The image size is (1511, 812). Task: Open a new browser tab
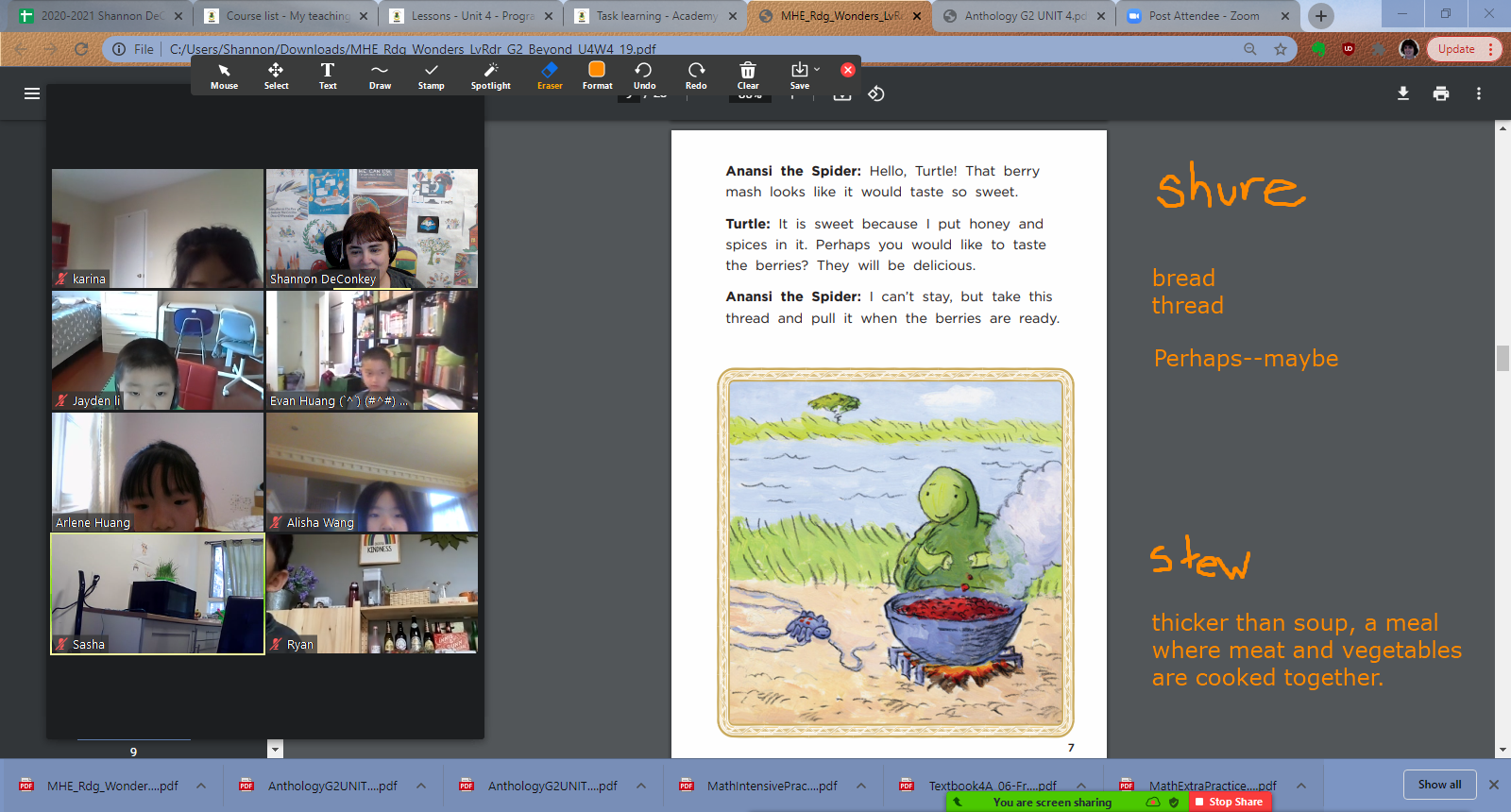(1321, 16)
